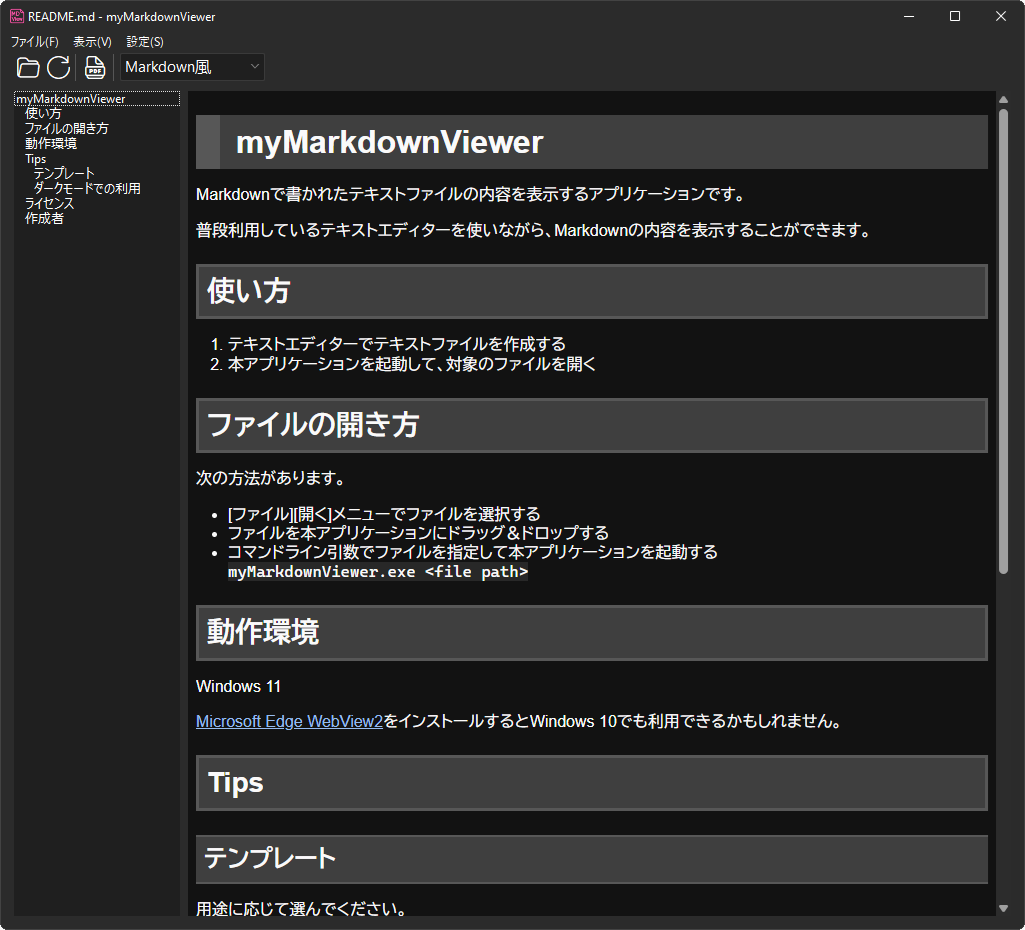Click the vertical scrollbar thumb

1003,342
